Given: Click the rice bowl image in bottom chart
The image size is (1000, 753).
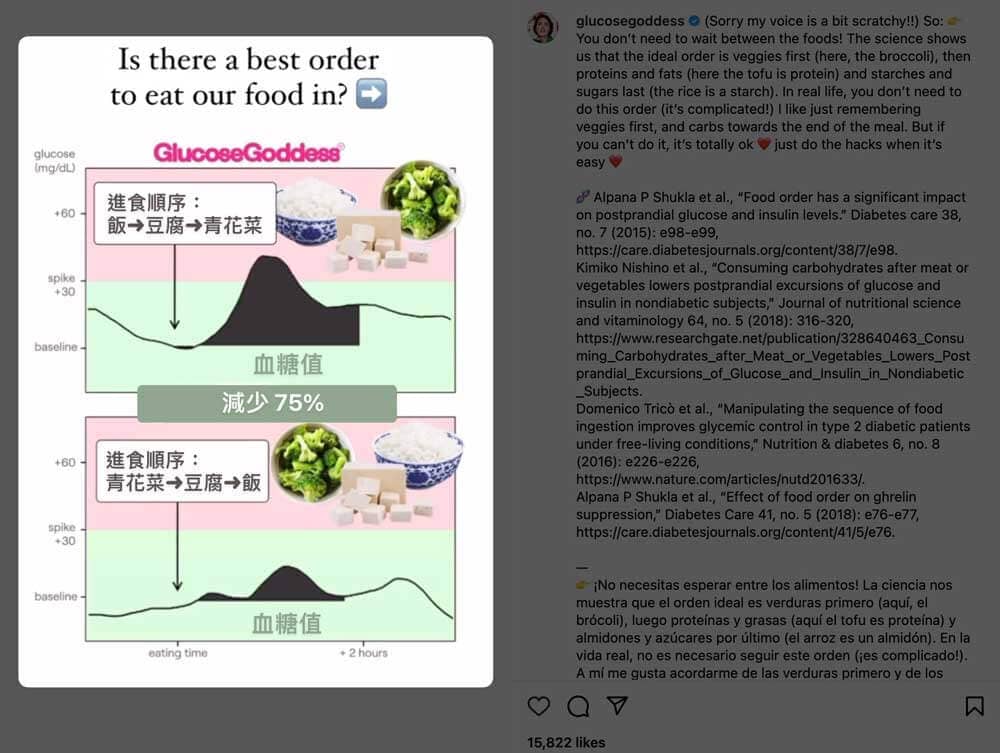Looking at the screenshot, I should click(418, 457).
